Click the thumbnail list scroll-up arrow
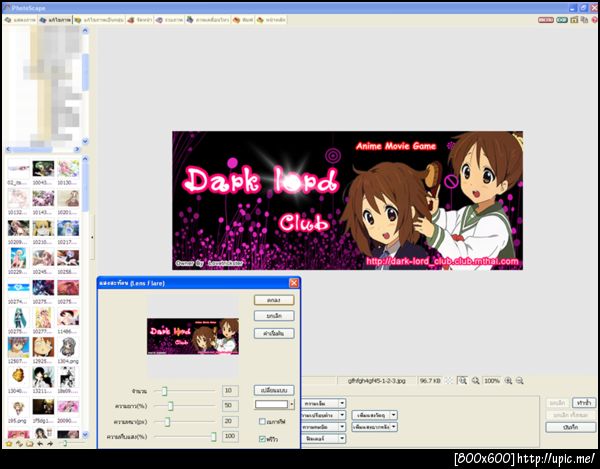 click(x=85, y=158)
